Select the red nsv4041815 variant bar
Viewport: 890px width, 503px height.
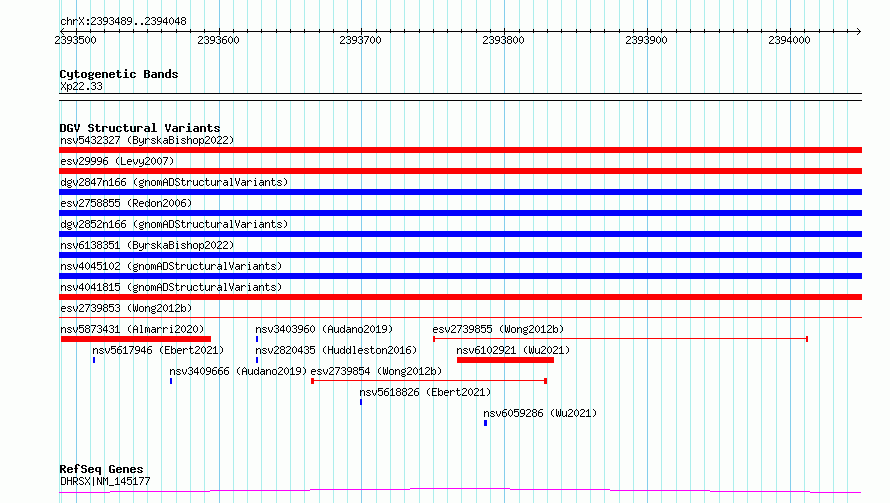click(460, 297)
